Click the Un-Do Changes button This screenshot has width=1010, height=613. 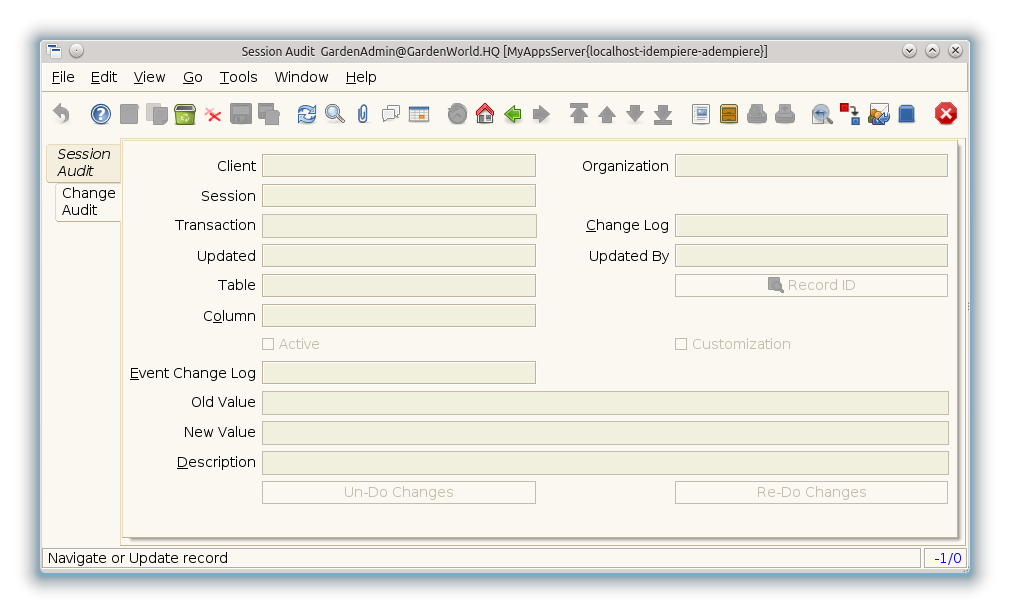(398, 492)
